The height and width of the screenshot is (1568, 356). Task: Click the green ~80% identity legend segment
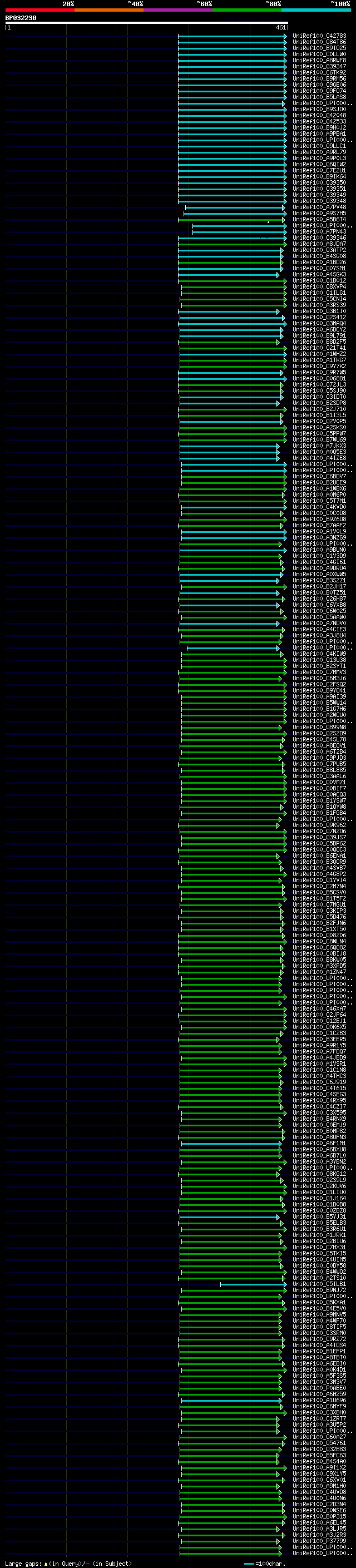247,10
